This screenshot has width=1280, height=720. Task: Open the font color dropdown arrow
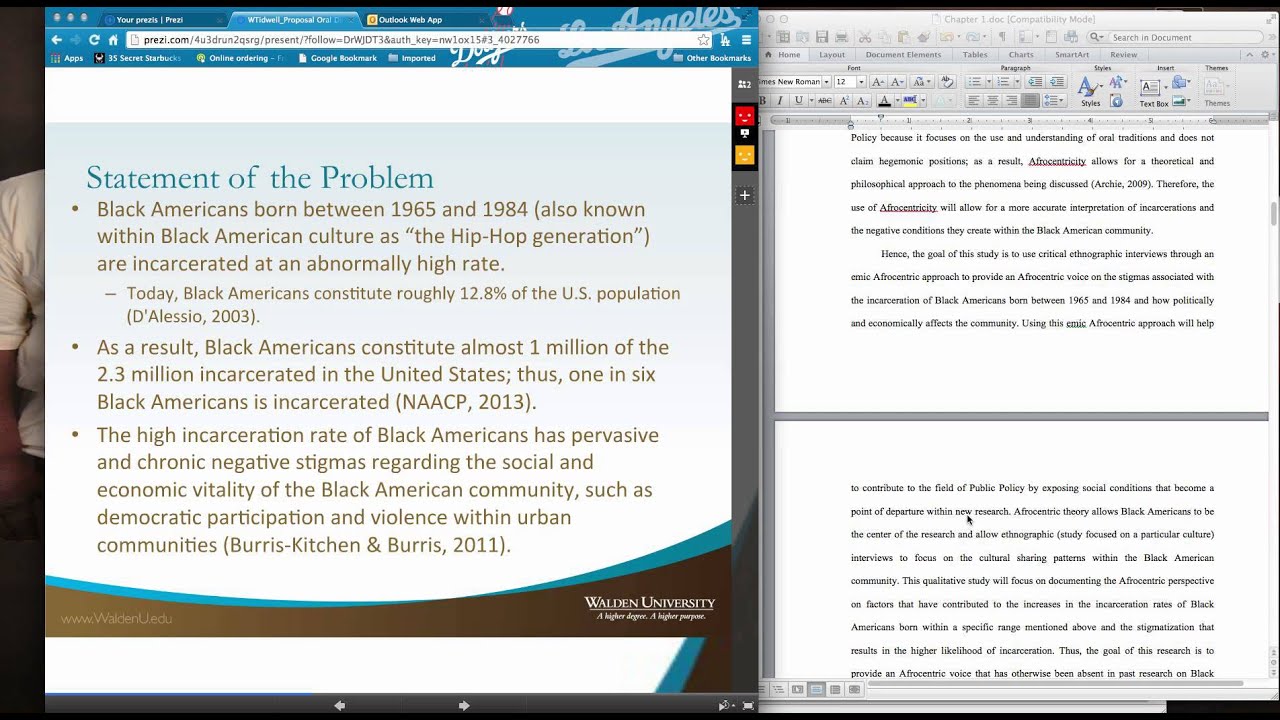click(x=897, y=100)
